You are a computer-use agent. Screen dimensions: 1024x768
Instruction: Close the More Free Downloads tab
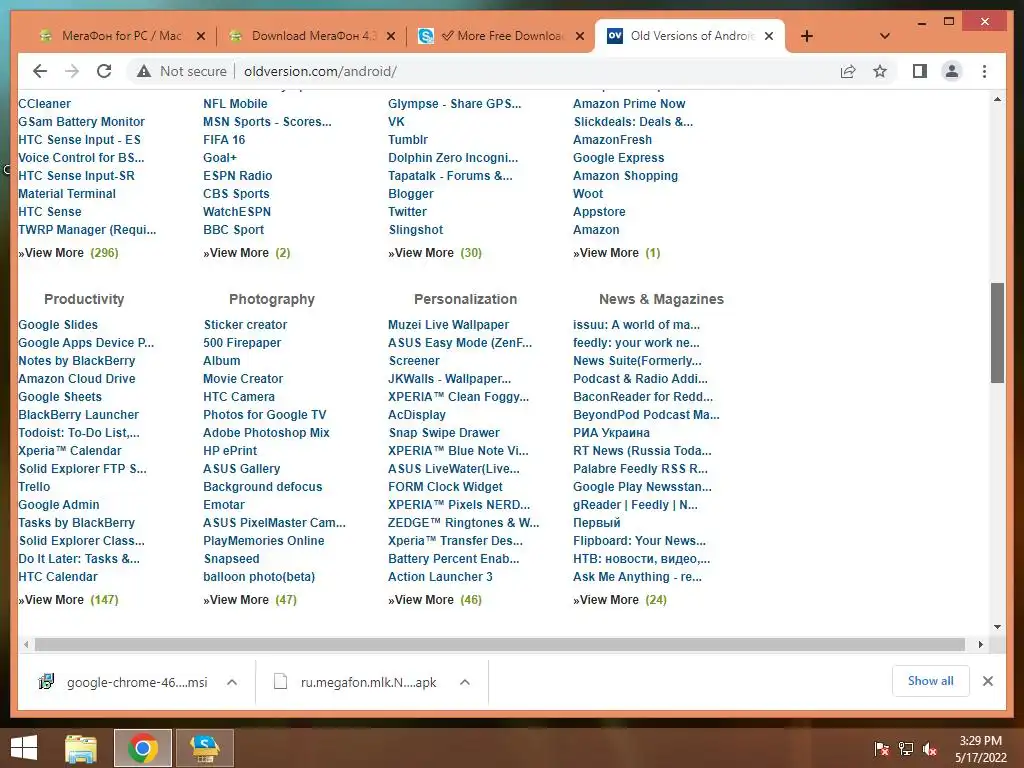coord(580,36)
